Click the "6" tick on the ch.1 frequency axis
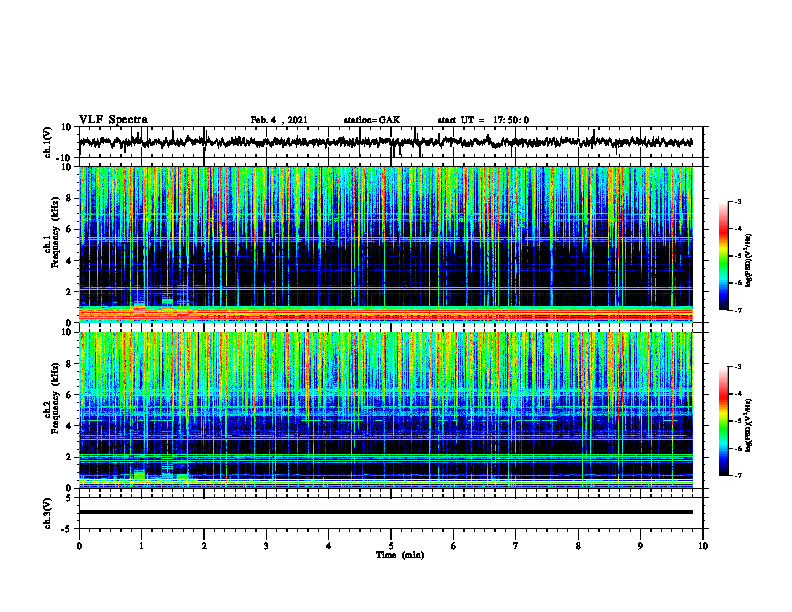Screen dimensions: 792x612 pos(70,230)
